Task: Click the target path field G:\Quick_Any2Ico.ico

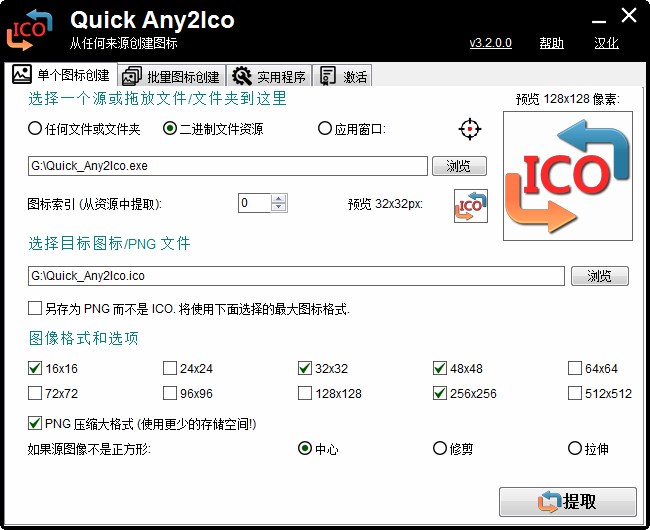Action: click(x=296, y=276)
